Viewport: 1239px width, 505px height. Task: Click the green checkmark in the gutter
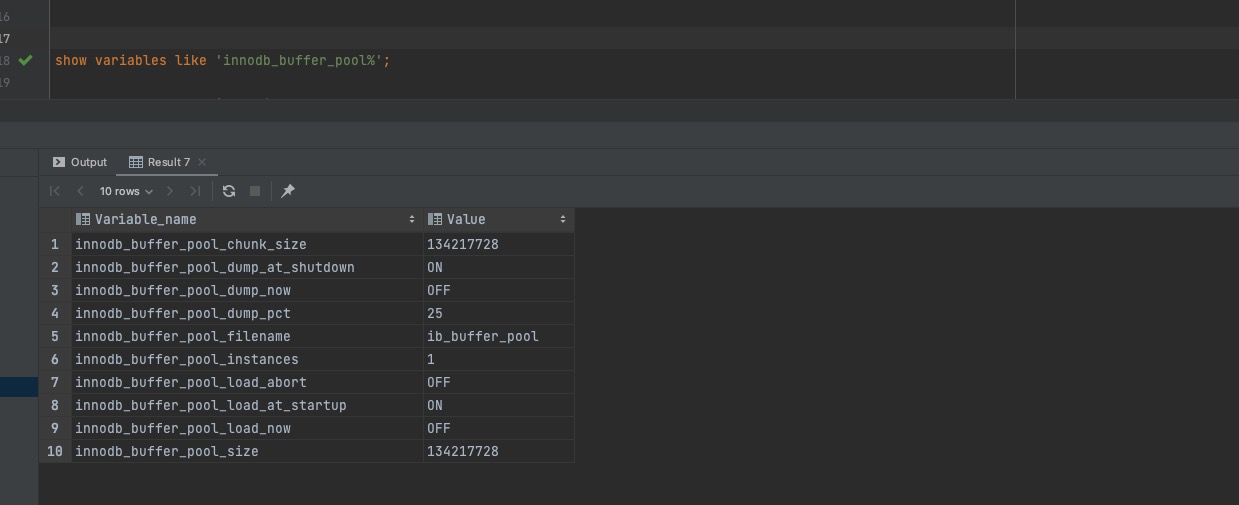26,60
